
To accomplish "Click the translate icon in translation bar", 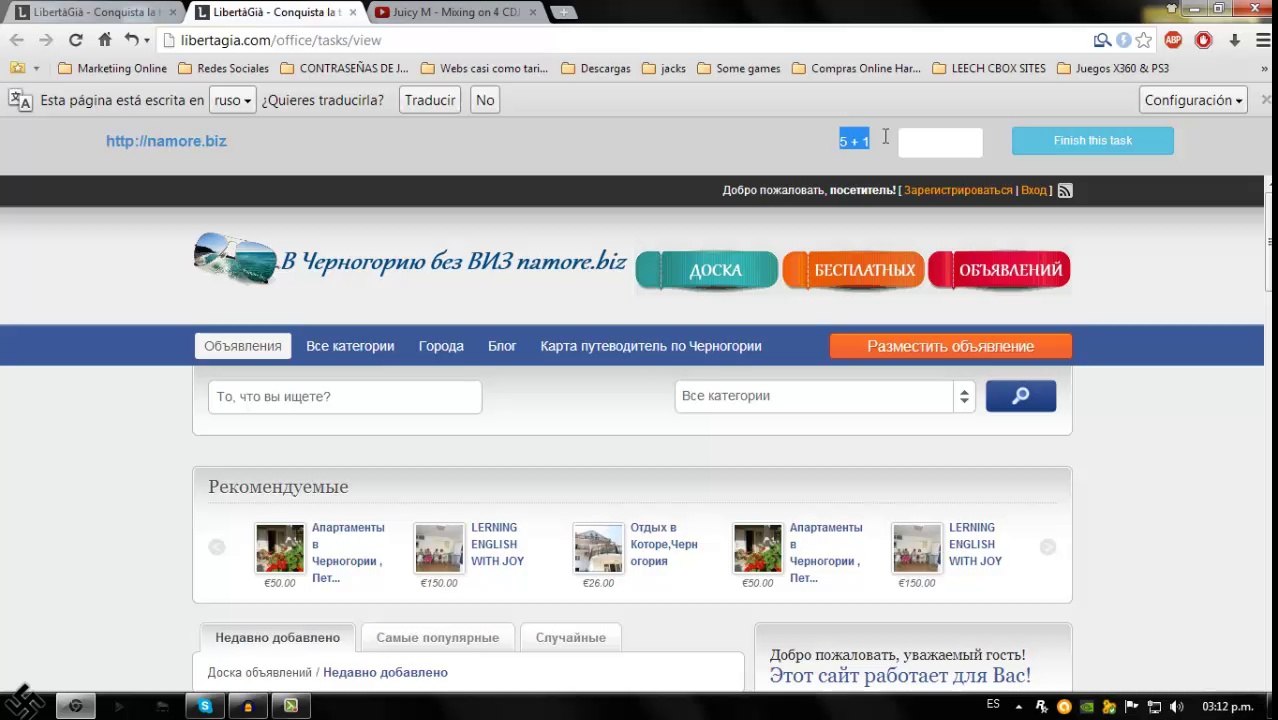I will (x=20, y=100).
